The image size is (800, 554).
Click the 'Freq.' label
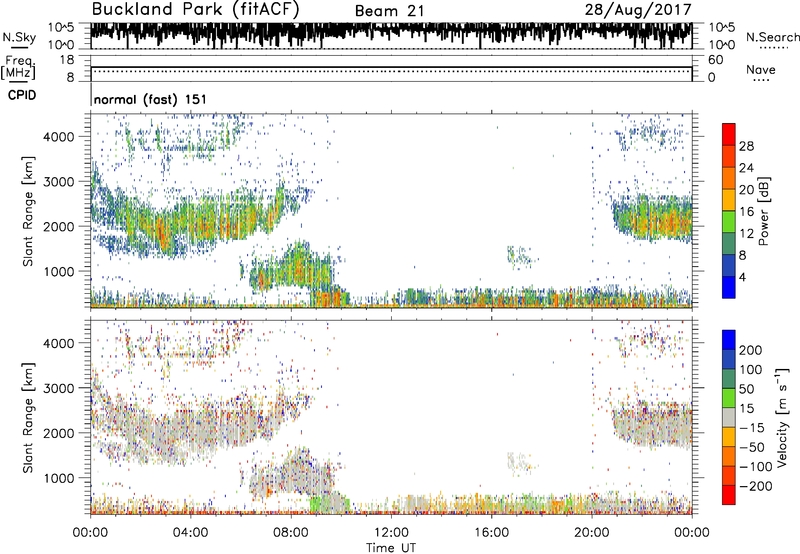coord(19,61)
